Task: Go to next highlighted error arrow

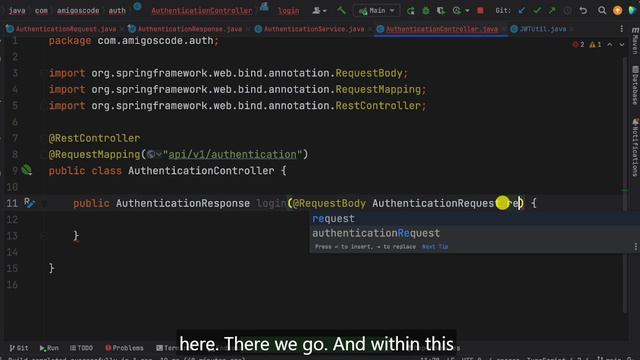Action: point(622,44)
